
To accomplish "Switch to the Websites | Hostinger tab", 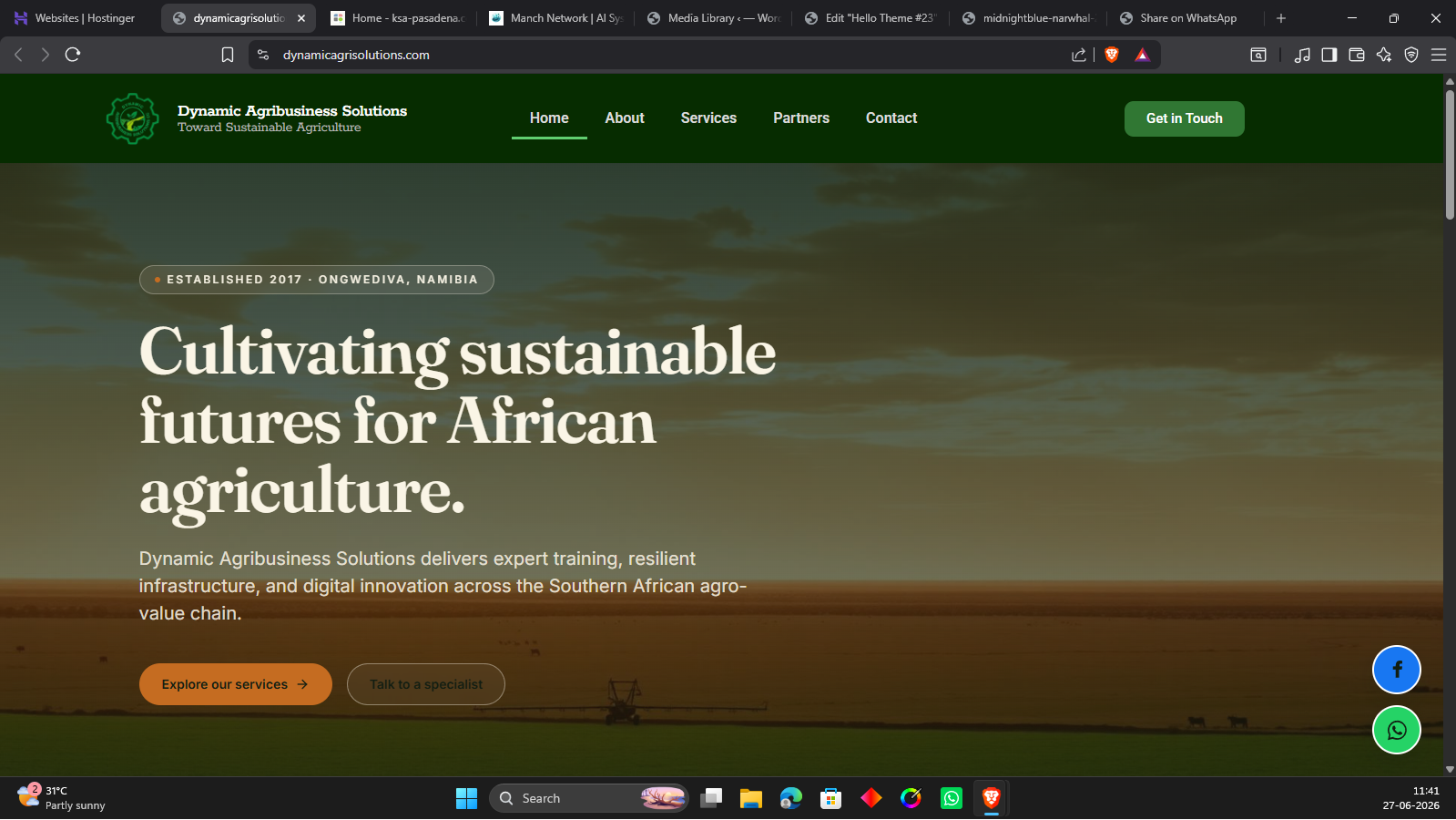I will [x=77, y=18].
